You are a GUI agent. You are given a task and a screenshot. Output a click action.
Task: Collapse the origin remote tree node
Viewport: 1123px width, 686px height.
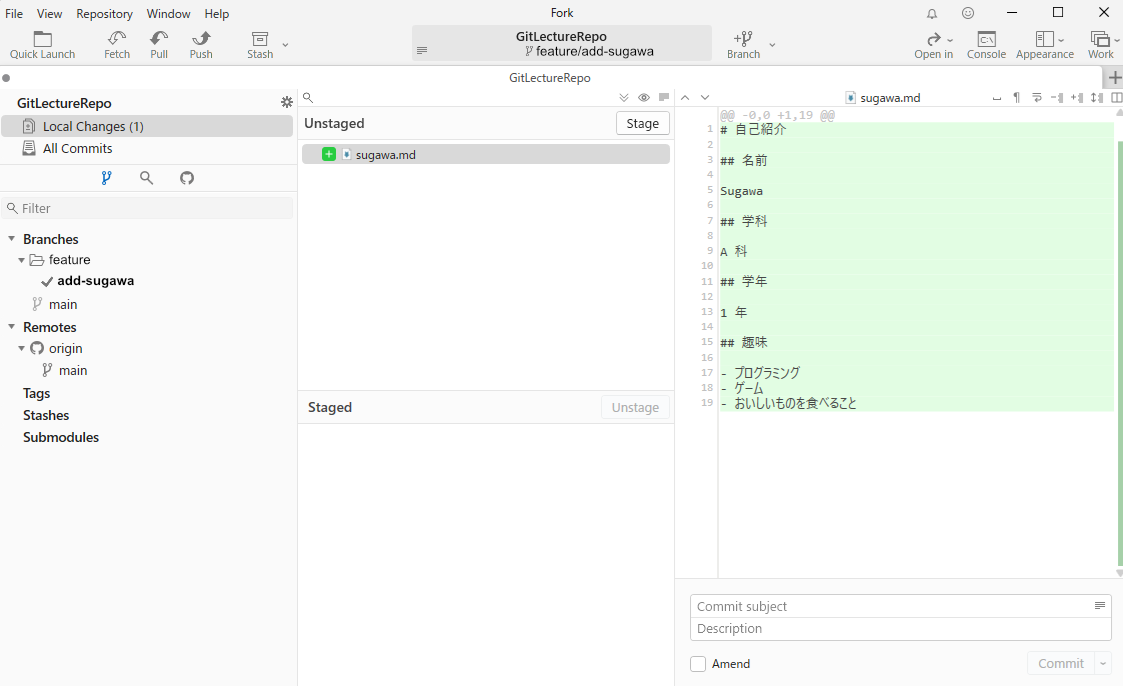(x=22, y=349)
